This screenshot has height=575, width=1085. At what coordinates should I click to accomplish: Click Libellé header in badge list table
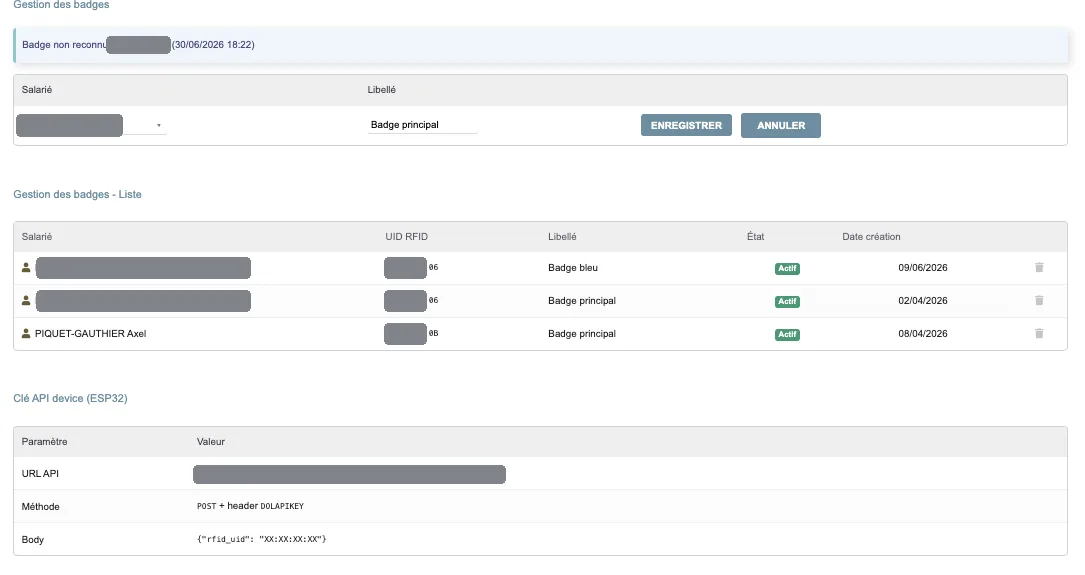click(x=562, y=237)
